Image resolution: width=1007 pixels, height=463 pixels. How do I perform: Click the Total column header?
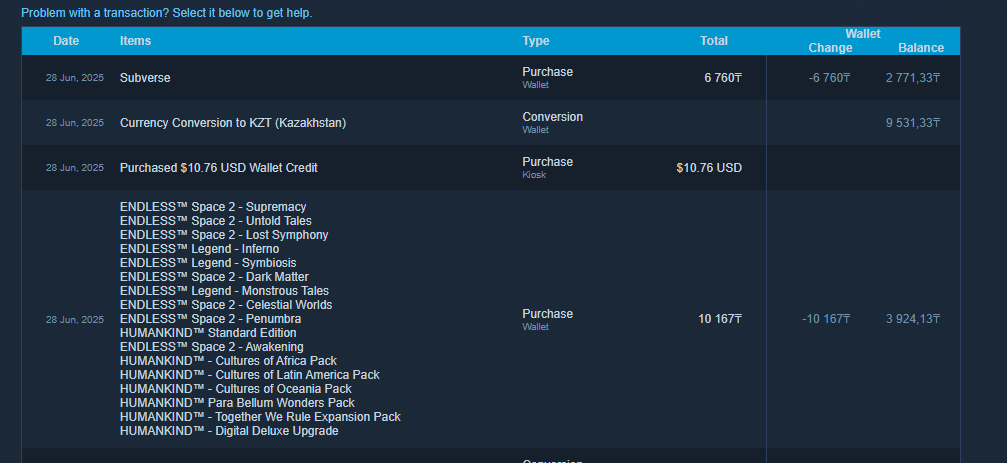pos(714,40)
